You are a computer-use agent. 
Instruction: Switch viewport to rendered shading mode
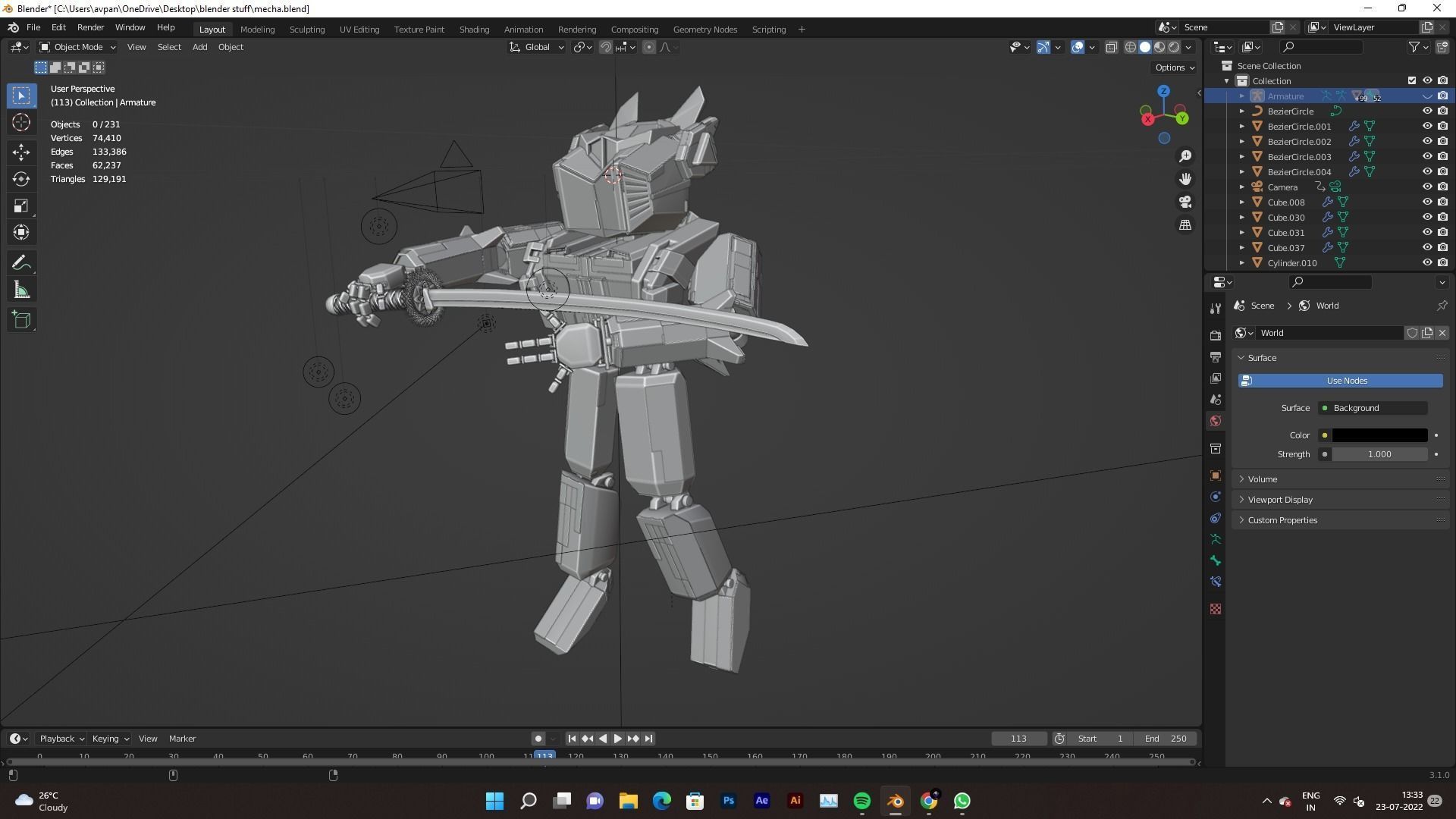[x=1174, y=46]
